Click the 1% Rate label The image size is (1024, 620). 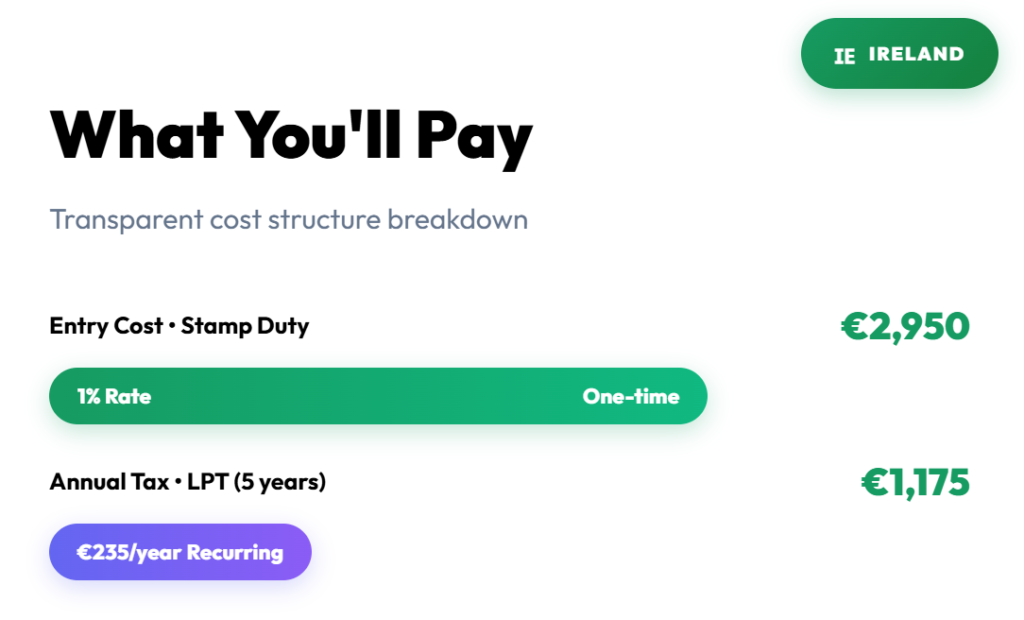pyautogui.click(x=114, y=396)
